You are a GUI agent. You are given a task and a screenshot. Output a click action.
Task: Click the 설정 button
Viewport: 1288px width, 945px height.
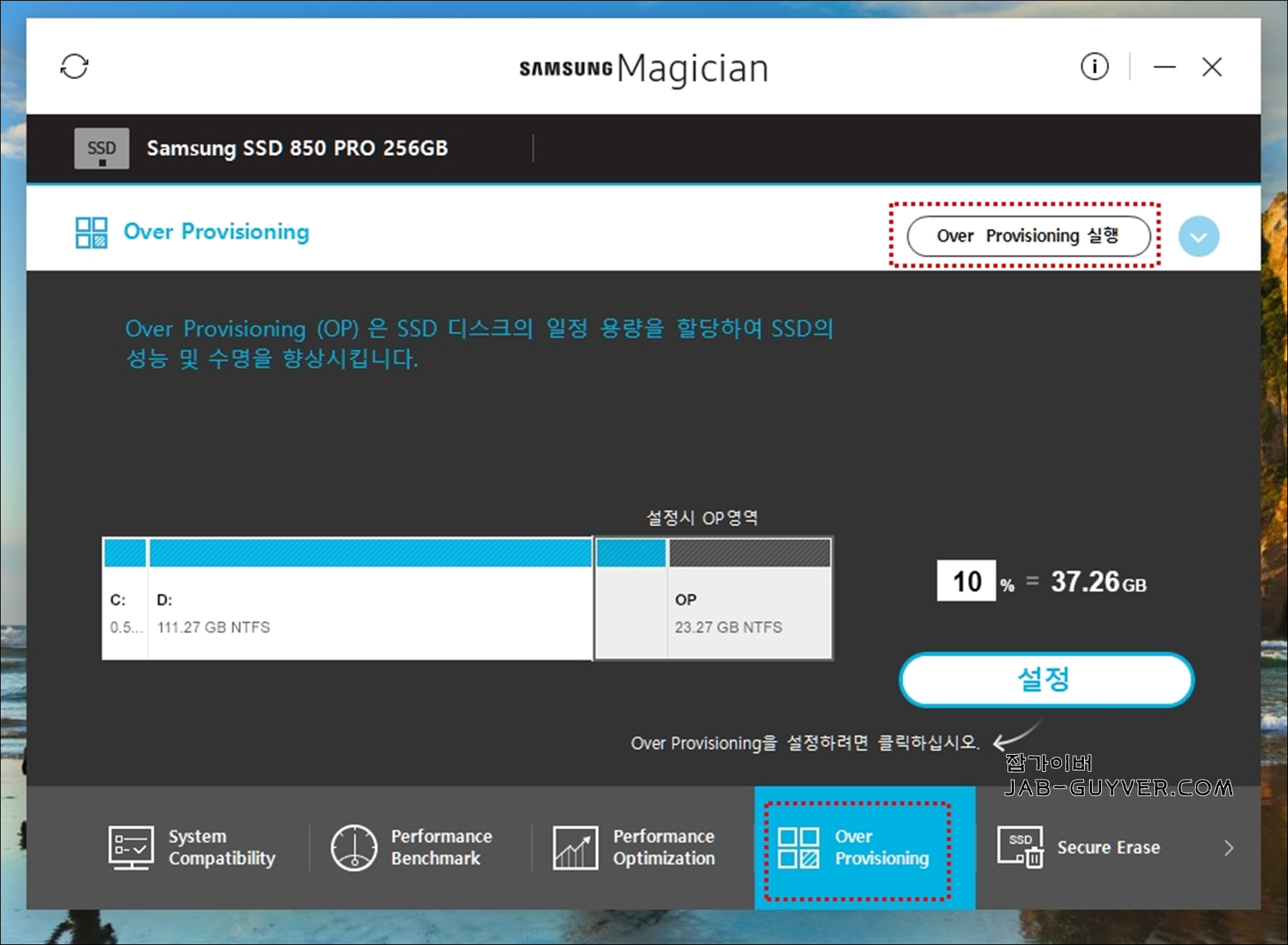1046,680
